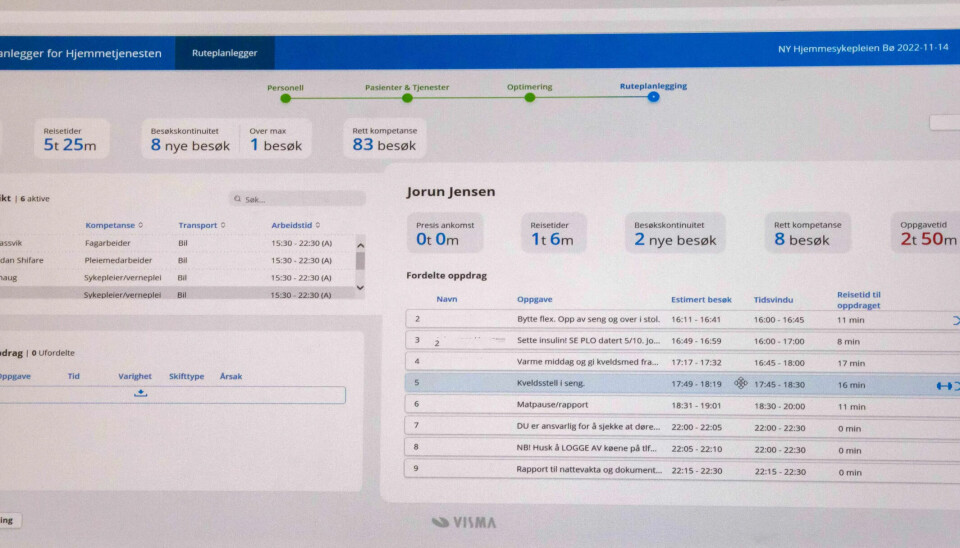Click the upload icon in the Ufordelte drop zone
960x548 pixels.
(x=141, y=393)
